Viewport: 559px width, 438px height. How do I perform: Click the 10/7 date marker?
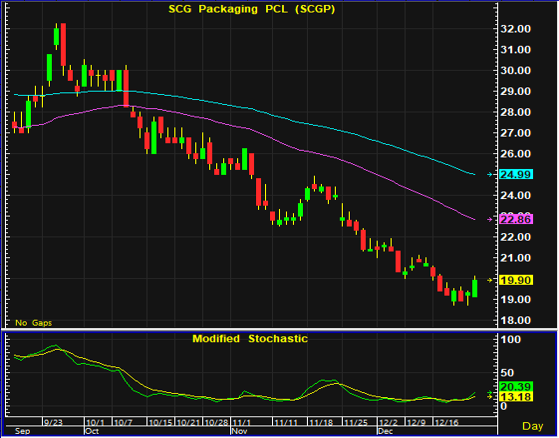(123, 422)
